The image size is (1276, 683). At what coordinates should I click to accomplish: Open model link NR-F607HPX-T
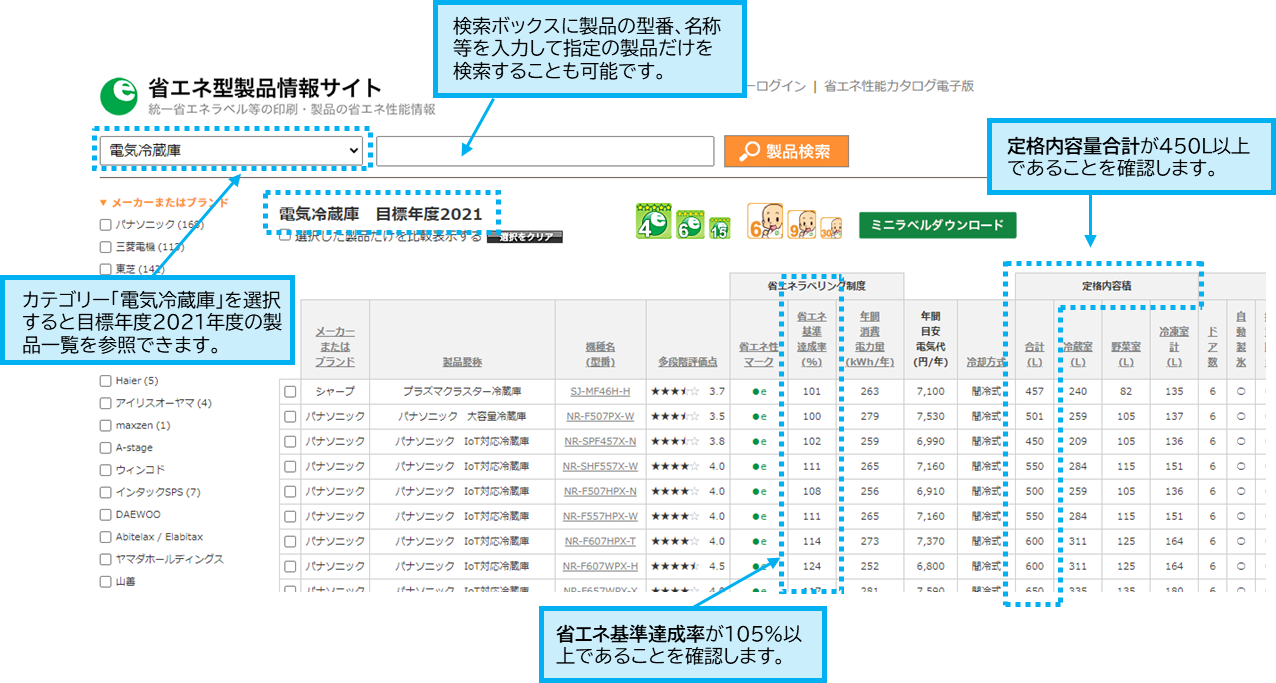tap(600, 541)
